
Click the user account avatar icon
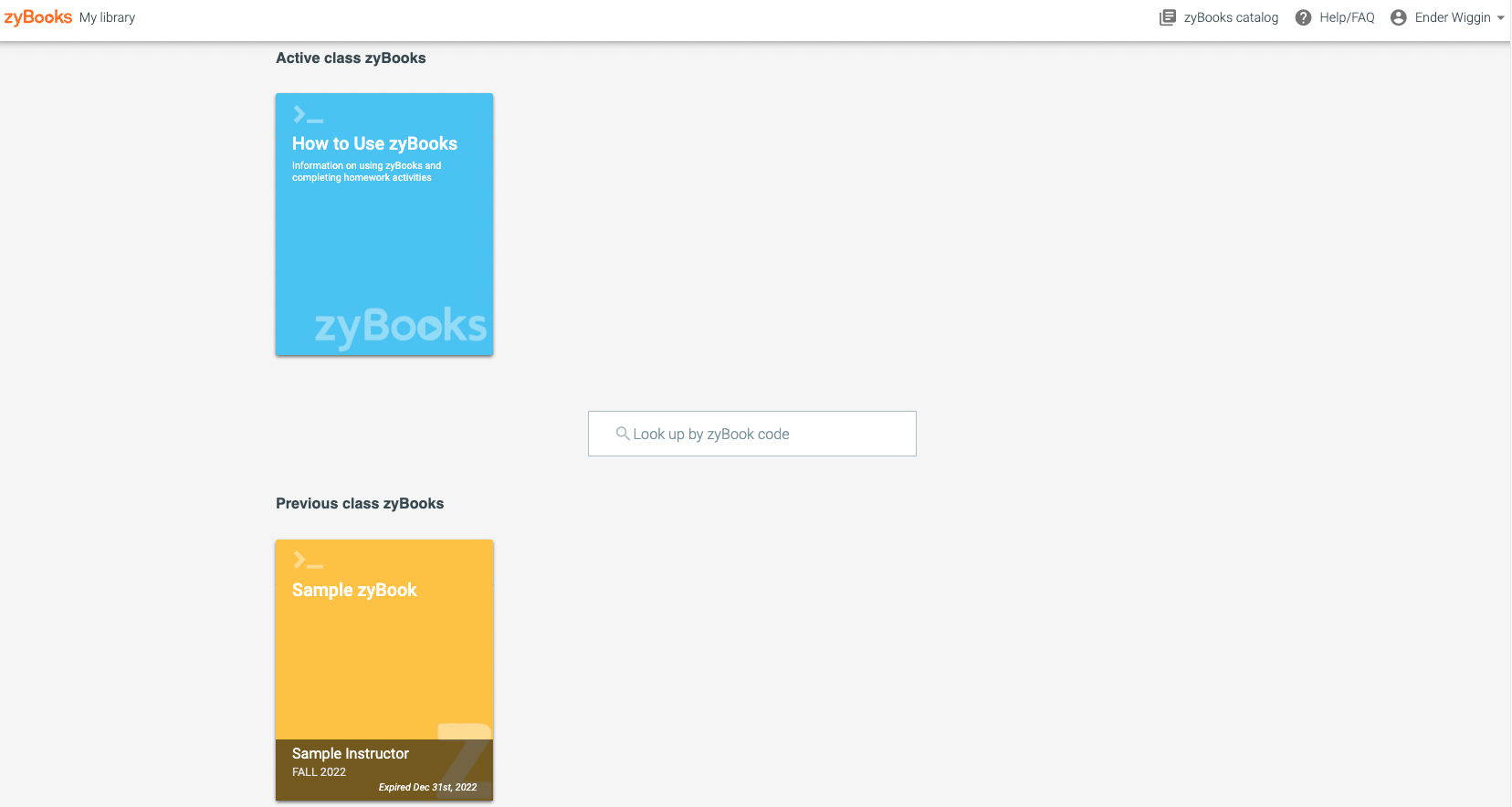tap(1398, 17)
